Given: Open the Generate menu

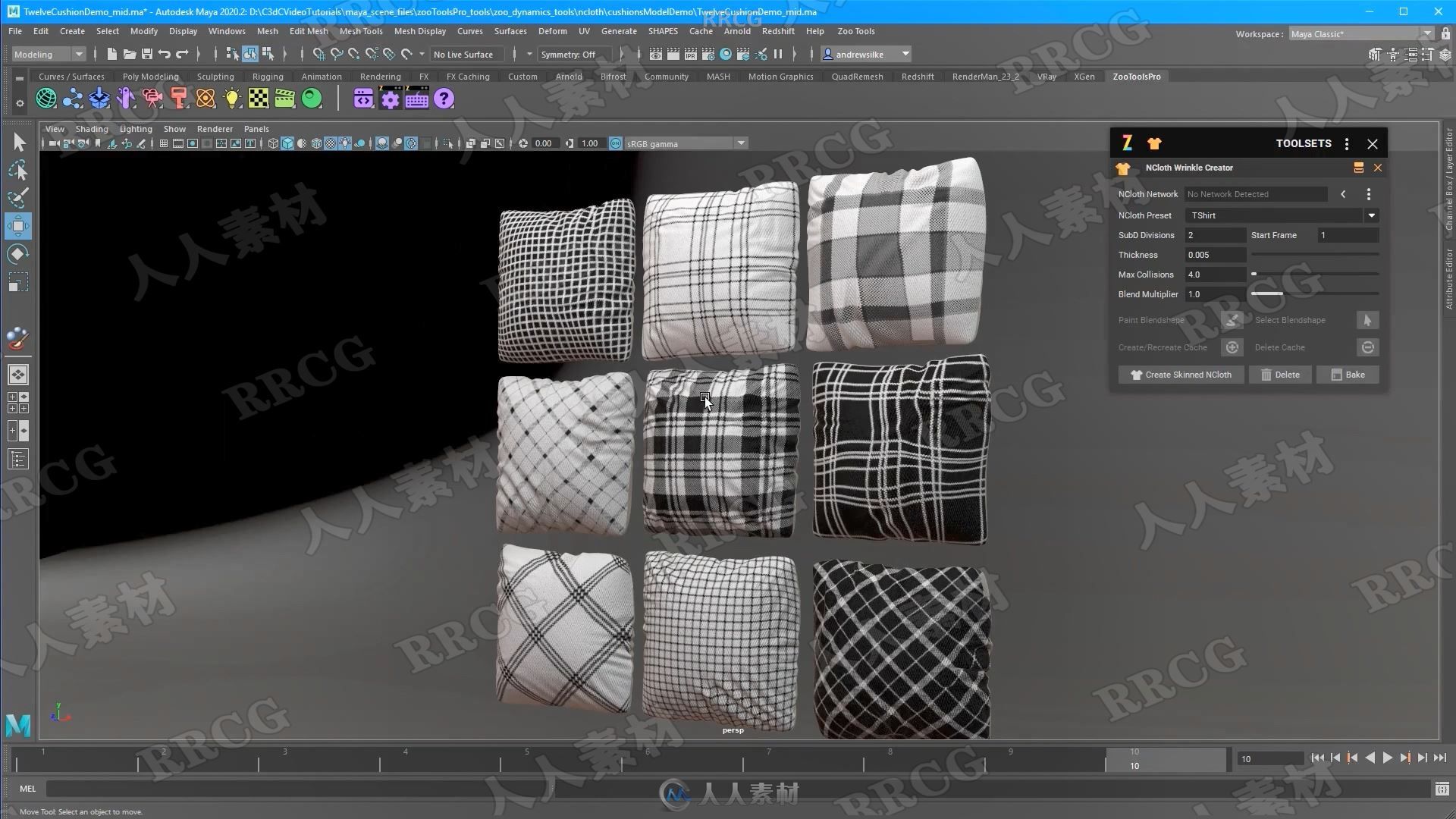Looking at the screenshot, I should (x=618, y=31).
